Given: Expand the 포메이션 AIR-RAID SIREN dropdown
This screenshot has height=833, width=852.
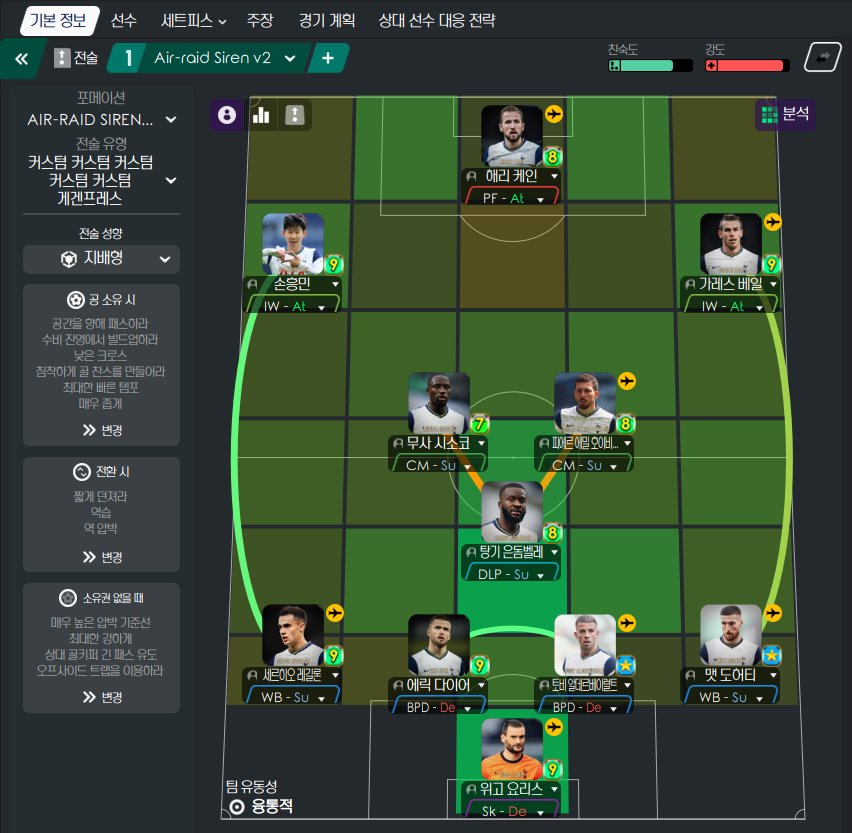Looking at the screenshot, I should coord(101,119).
